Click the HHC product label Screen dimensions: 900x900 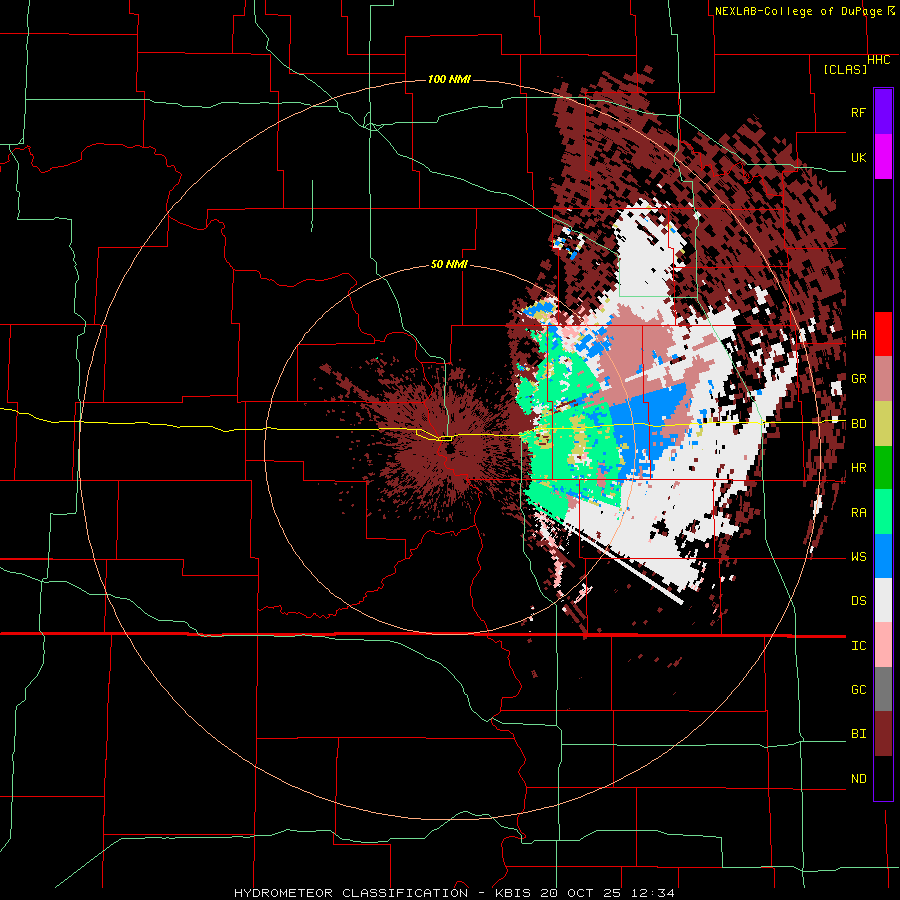tap(878, 60)
